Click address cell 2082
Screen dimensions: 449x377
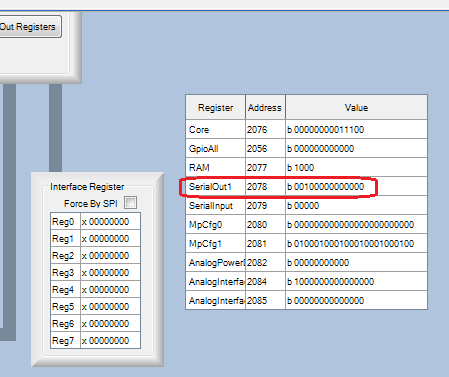click(265, 262)
